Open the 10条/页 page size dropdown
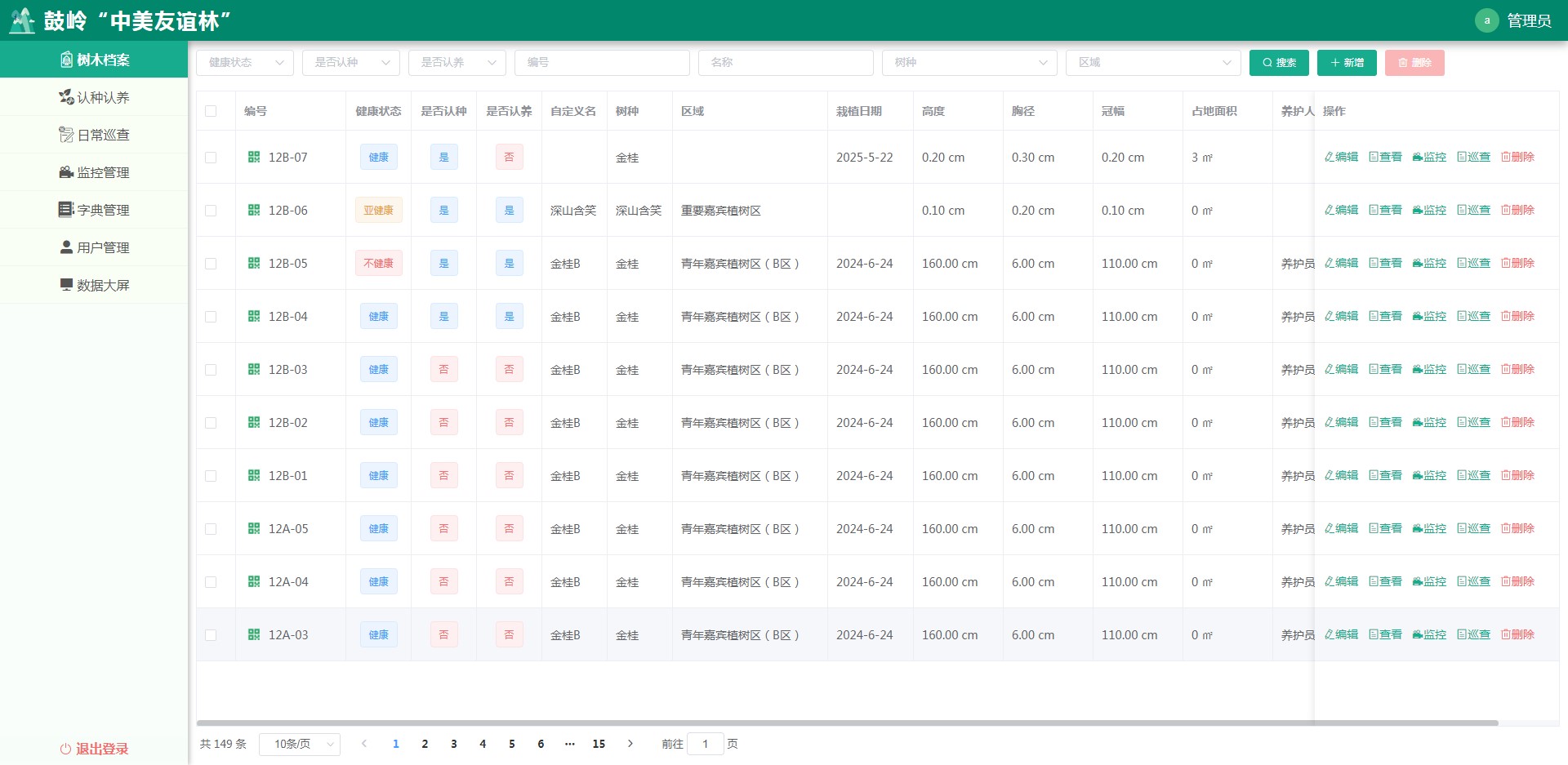Screen dimensions: 1568x765 [299, 744]
